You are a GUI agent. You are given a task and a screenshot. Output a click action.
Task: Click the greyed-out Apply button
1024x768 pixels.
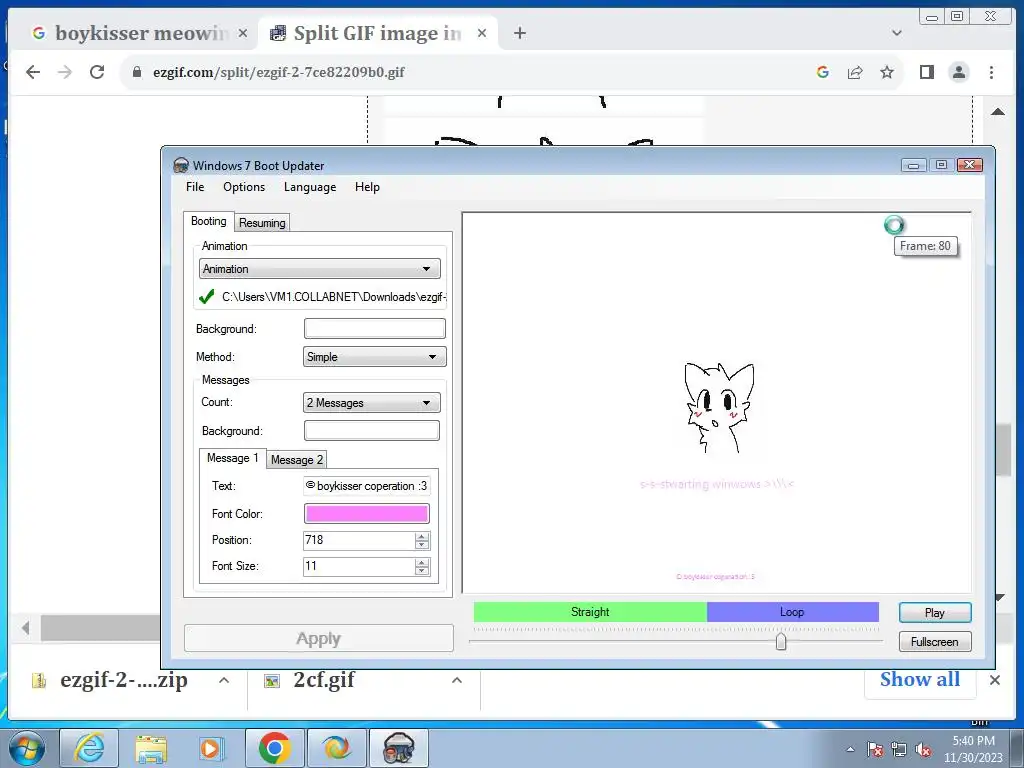click(x=319, y=638)
